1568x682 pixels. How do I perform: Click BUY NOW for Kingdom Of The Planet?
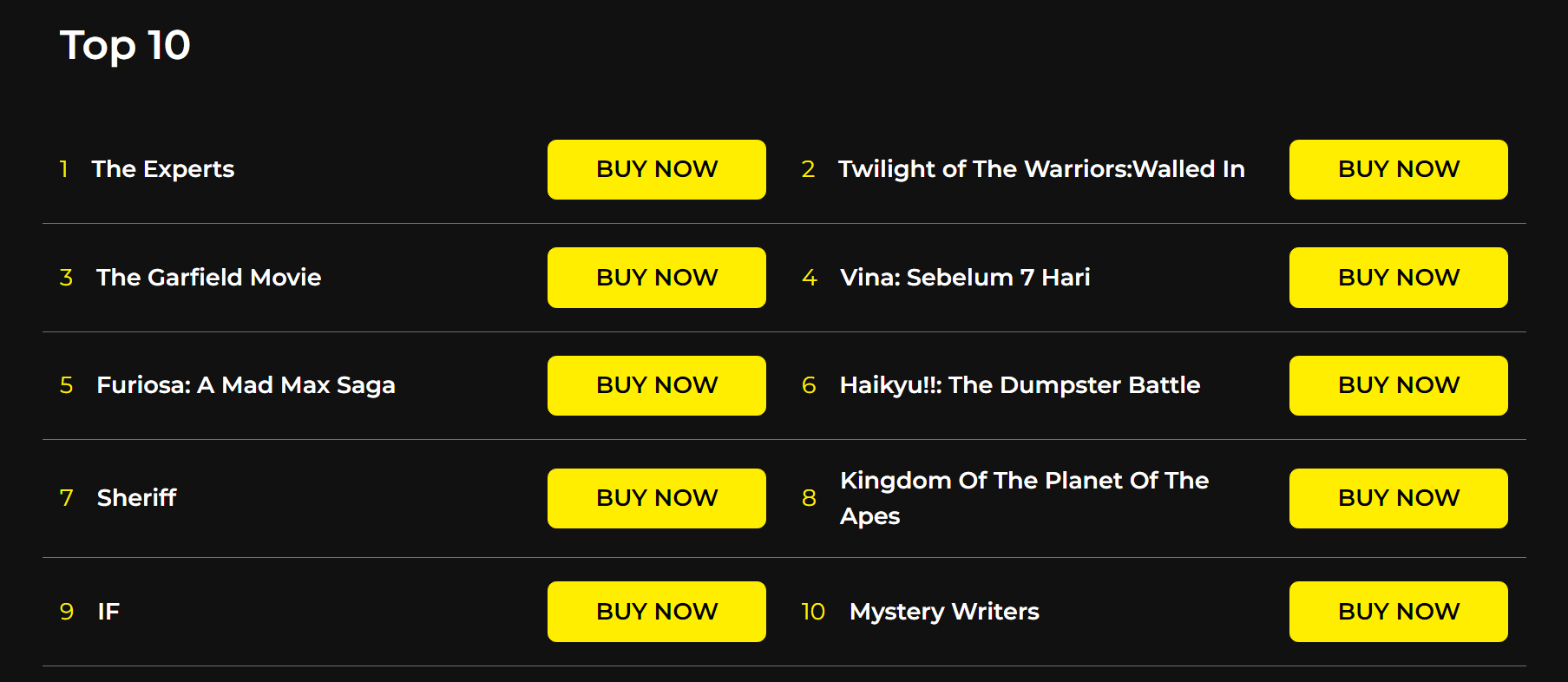pos(1398,498)
